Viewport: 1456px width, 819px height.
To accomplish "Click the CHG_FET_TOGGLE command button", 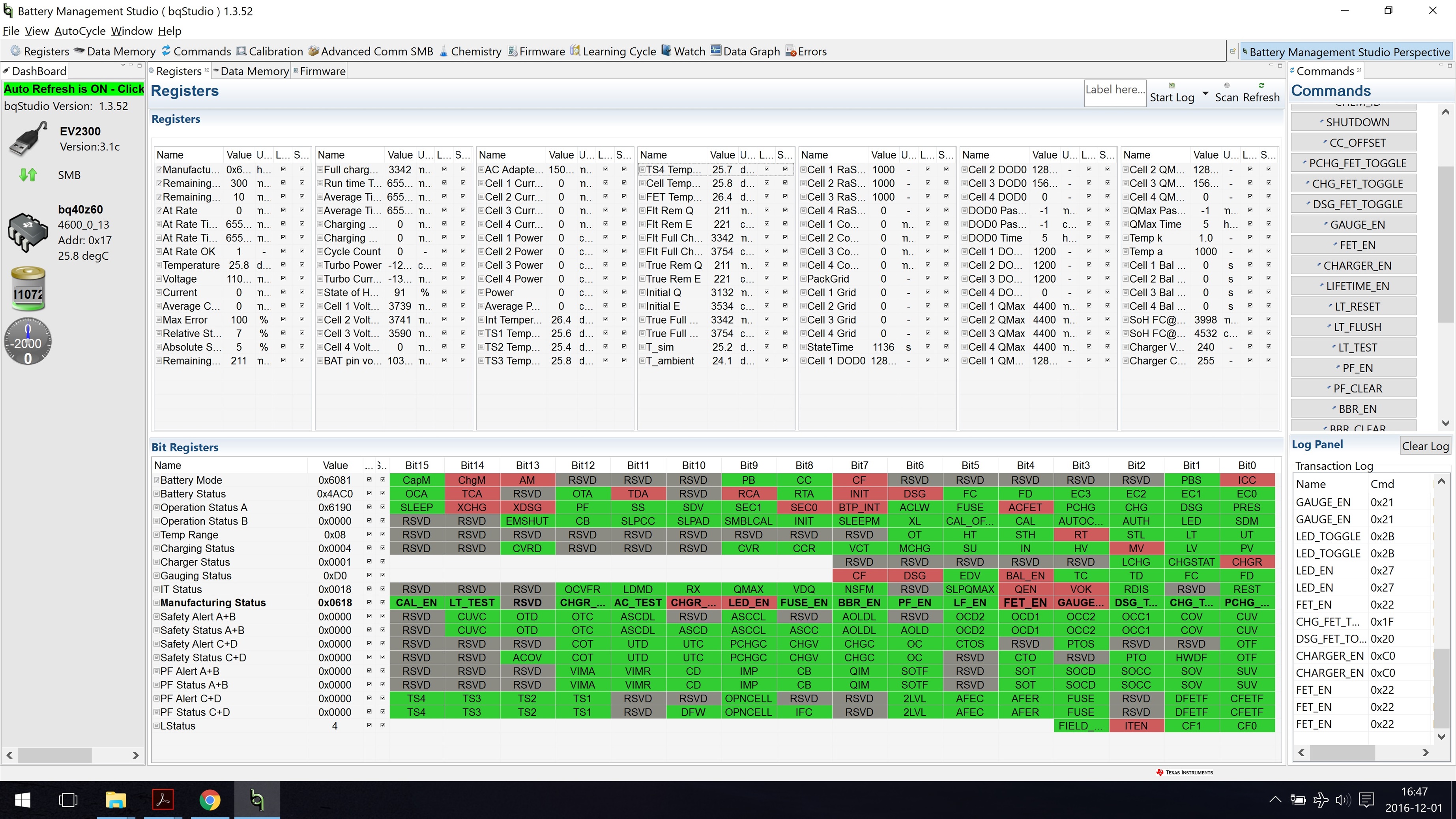I will [x=1354, y=184].
